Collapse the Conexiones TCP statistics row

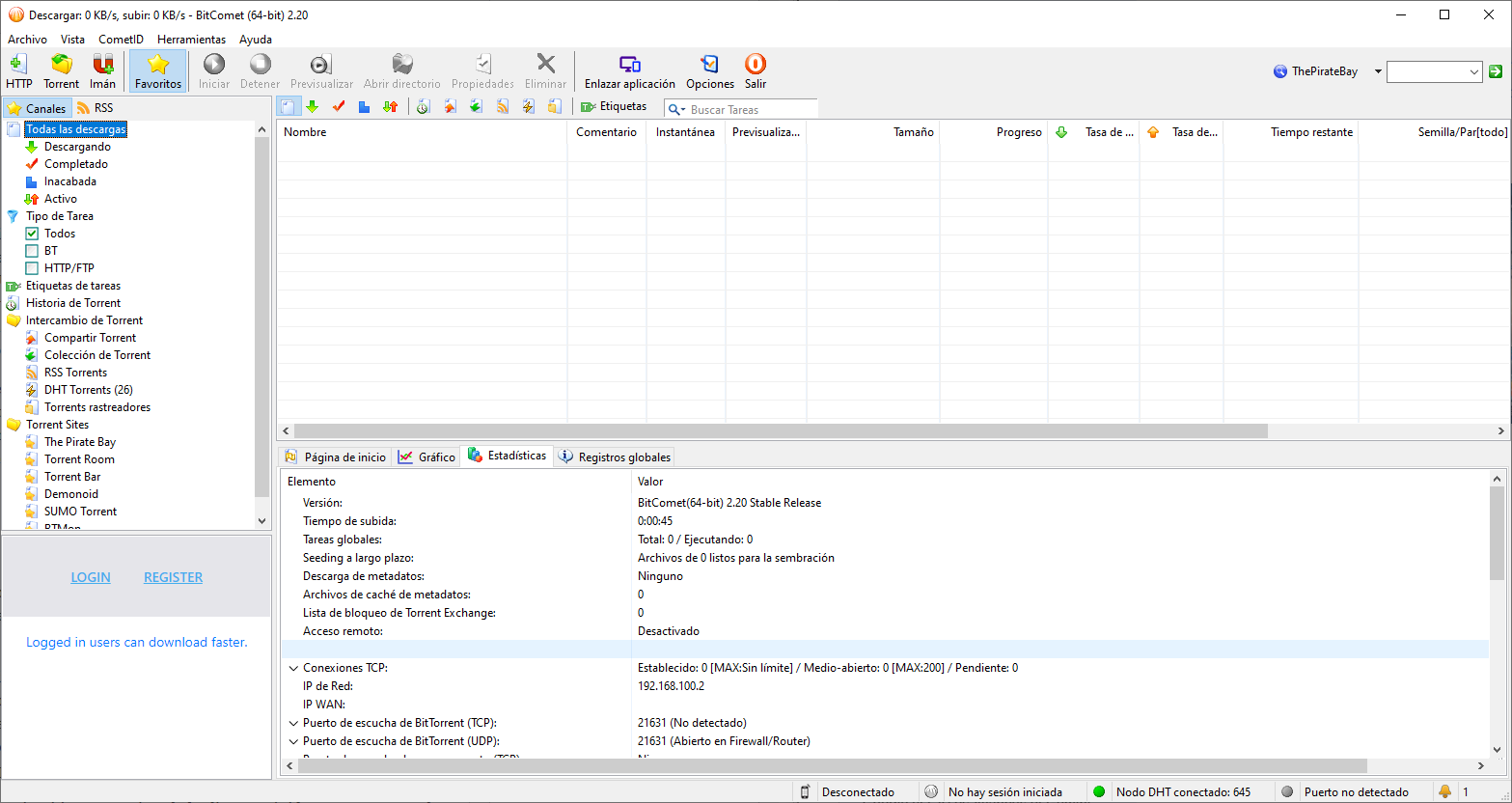(x=293, y=668)
